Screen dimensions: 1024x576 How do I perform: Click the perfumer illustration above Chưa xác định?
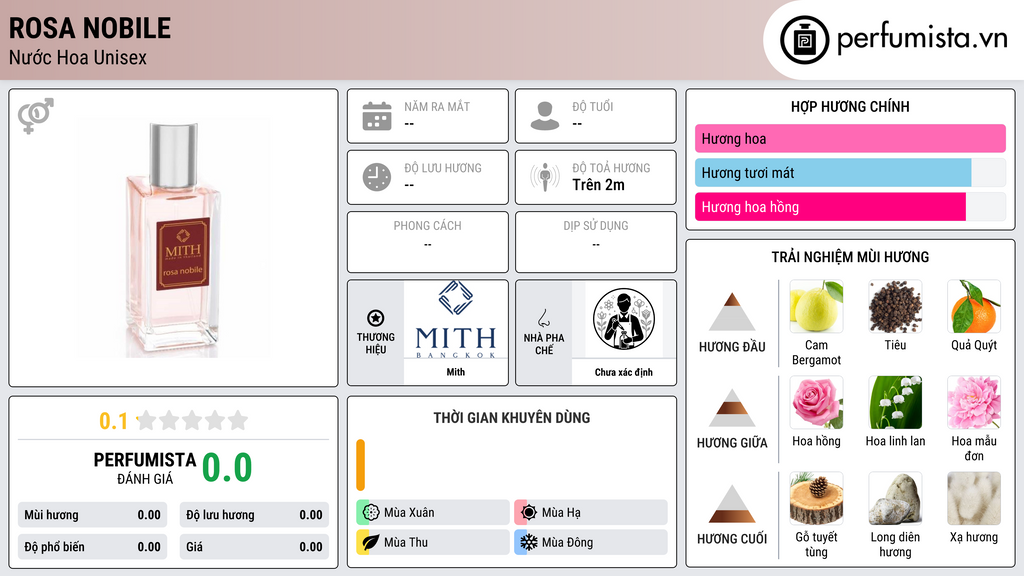[624, 319]
